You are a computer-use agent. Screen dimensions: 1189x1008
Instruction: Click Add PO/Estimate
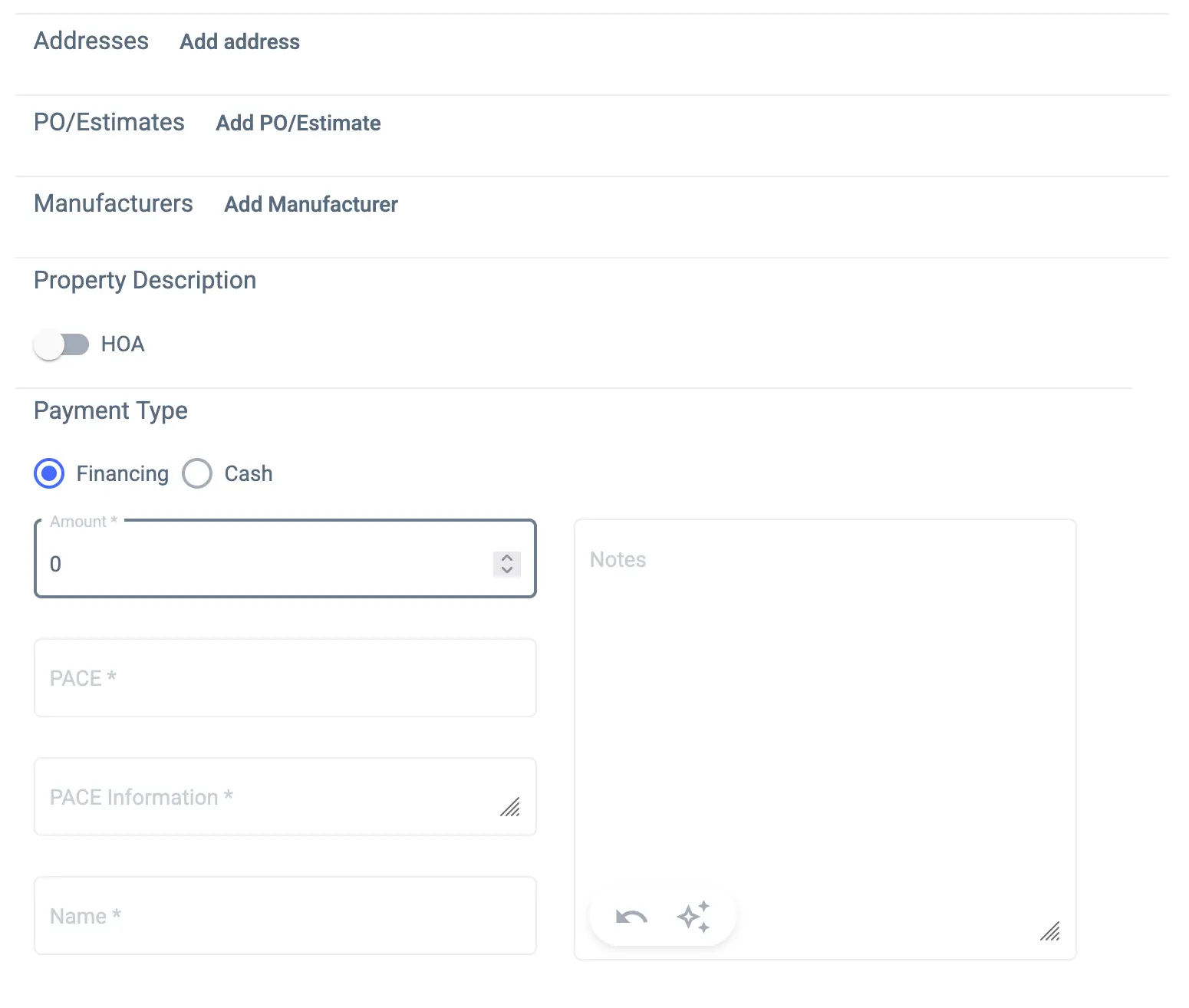[298, 123]
